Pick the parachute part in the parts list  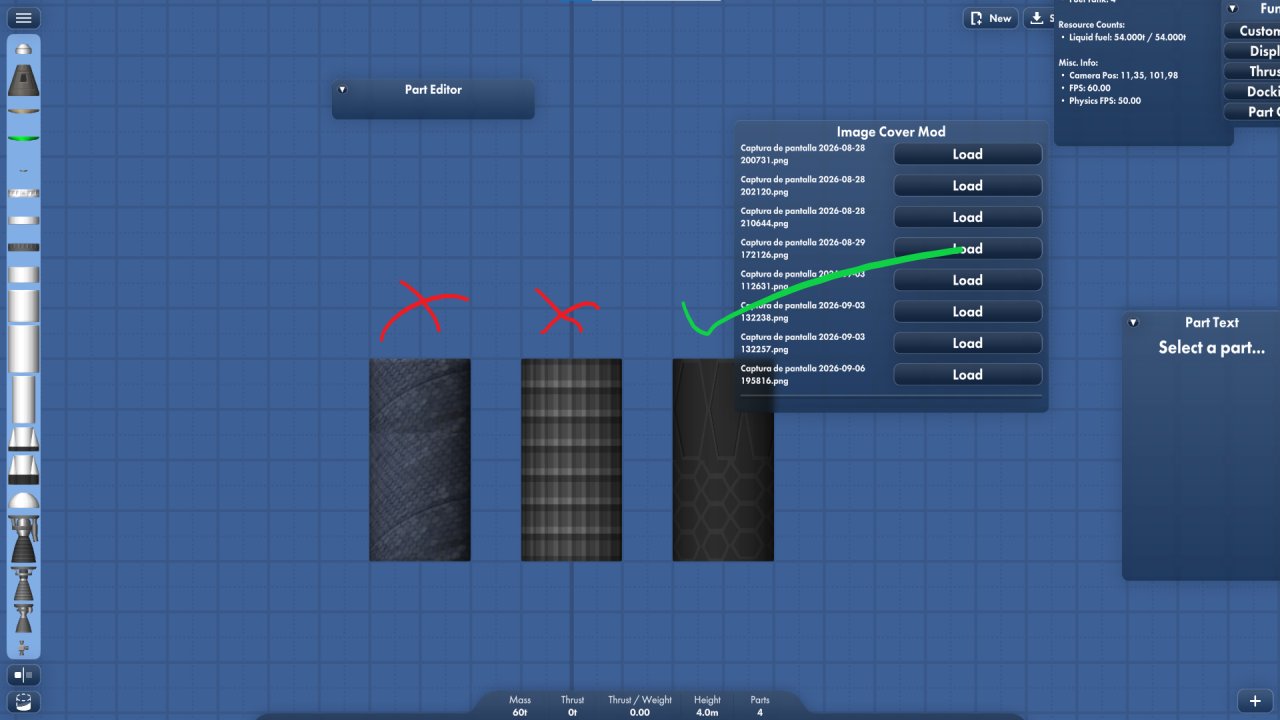click(x=24, y=48)
